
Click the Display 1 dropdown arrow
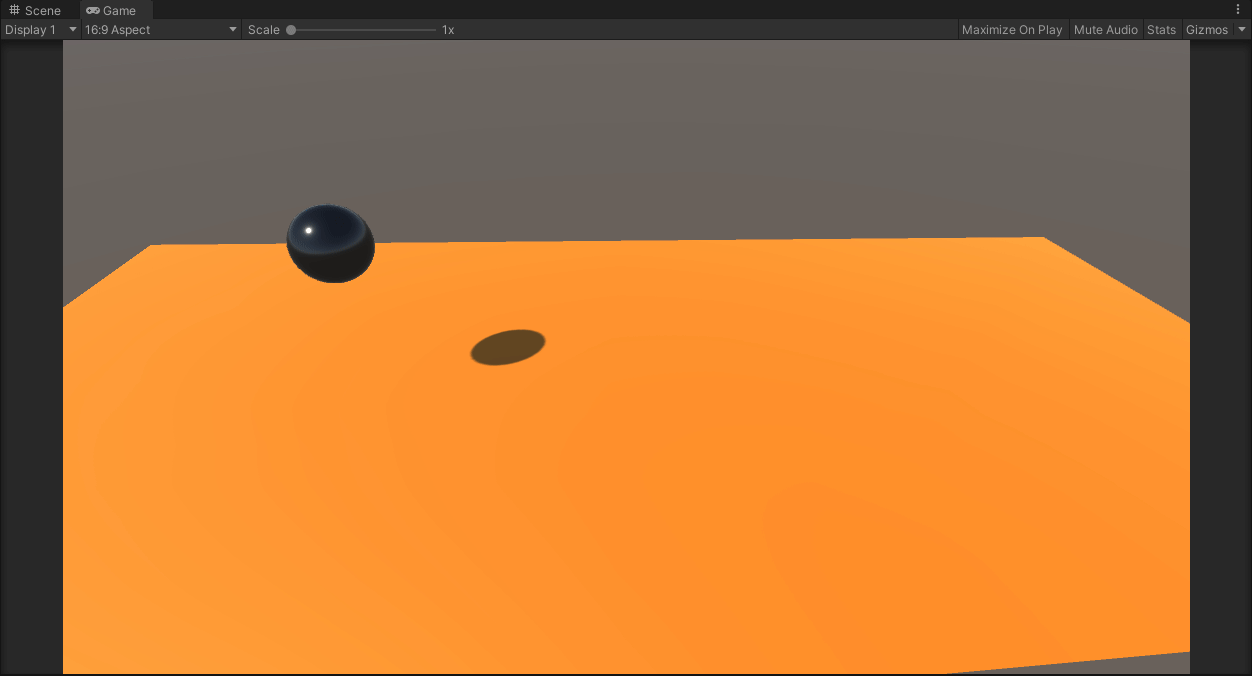(x=71, y=29)
